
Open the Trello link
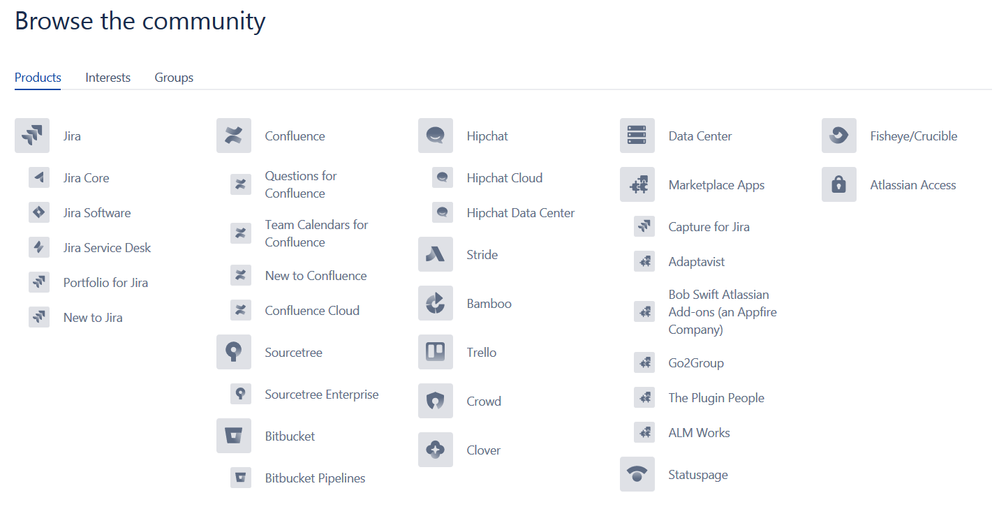pos(482,352)
